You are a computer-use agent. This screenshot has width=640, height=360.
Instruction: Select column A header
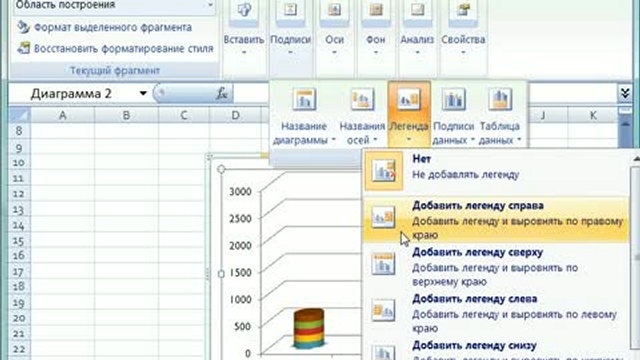tap(62, 116)
